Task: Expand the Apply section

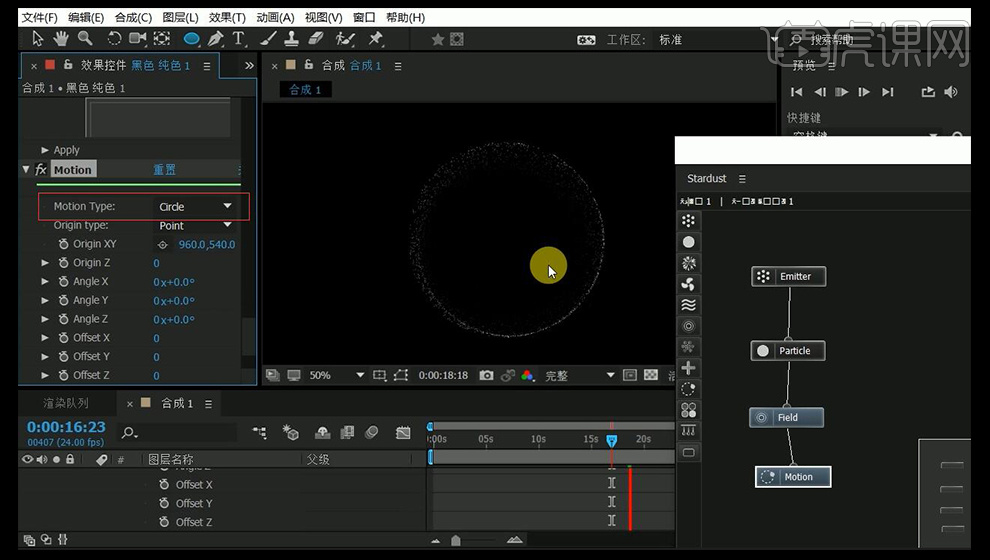Action: coord(45,150)
